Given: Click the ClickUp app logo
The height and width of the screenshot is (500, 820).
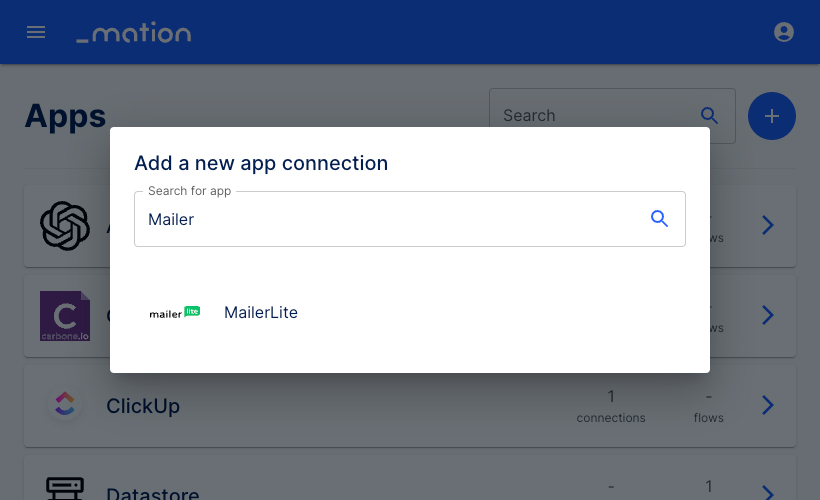Looking at the screenshot, I should tap(65, 405).
